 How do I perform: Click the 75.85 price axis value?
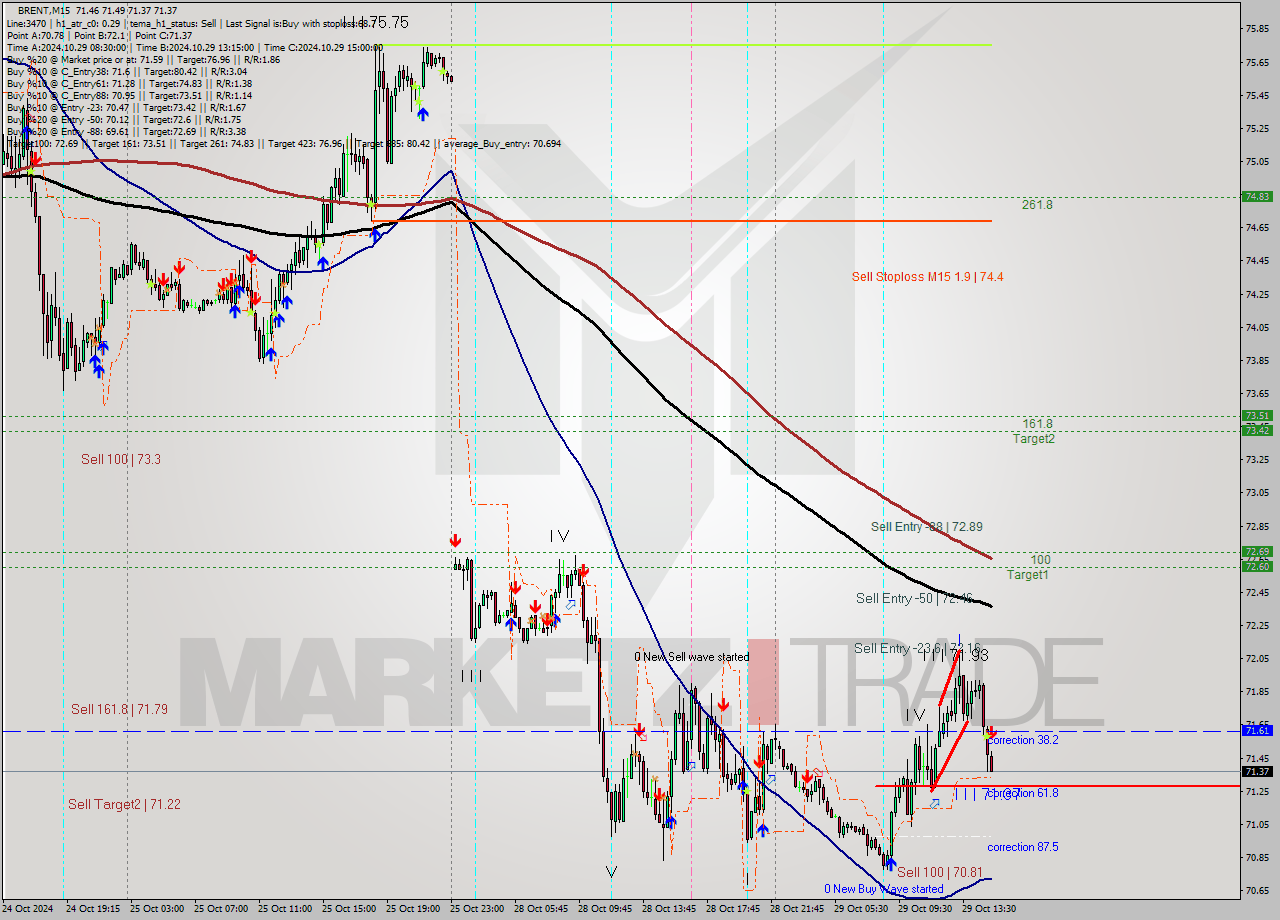(x=1257, y=29)
